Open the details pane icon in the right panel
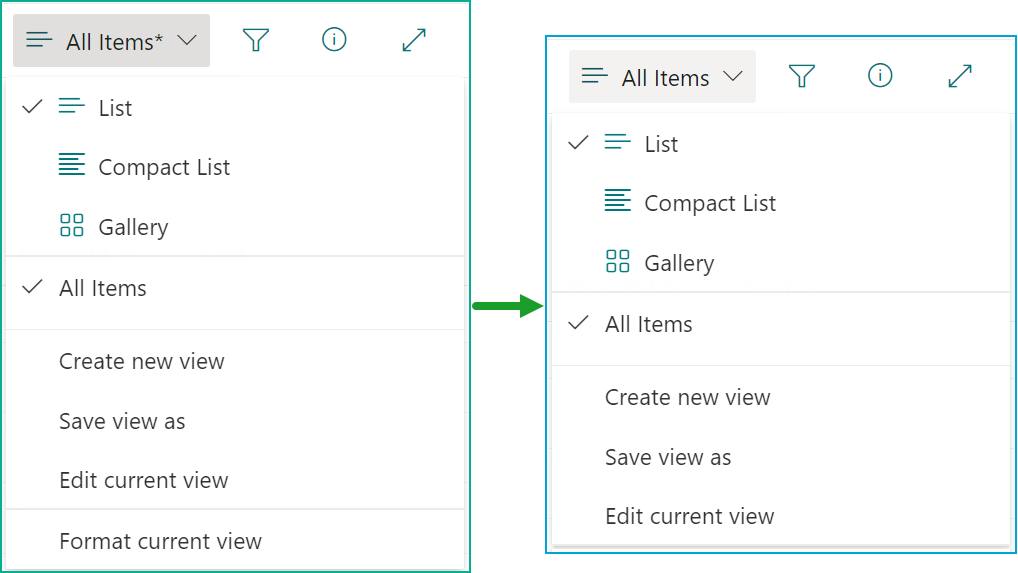The width and height of the screenshot is (1018, 573). tap(880, 76)
